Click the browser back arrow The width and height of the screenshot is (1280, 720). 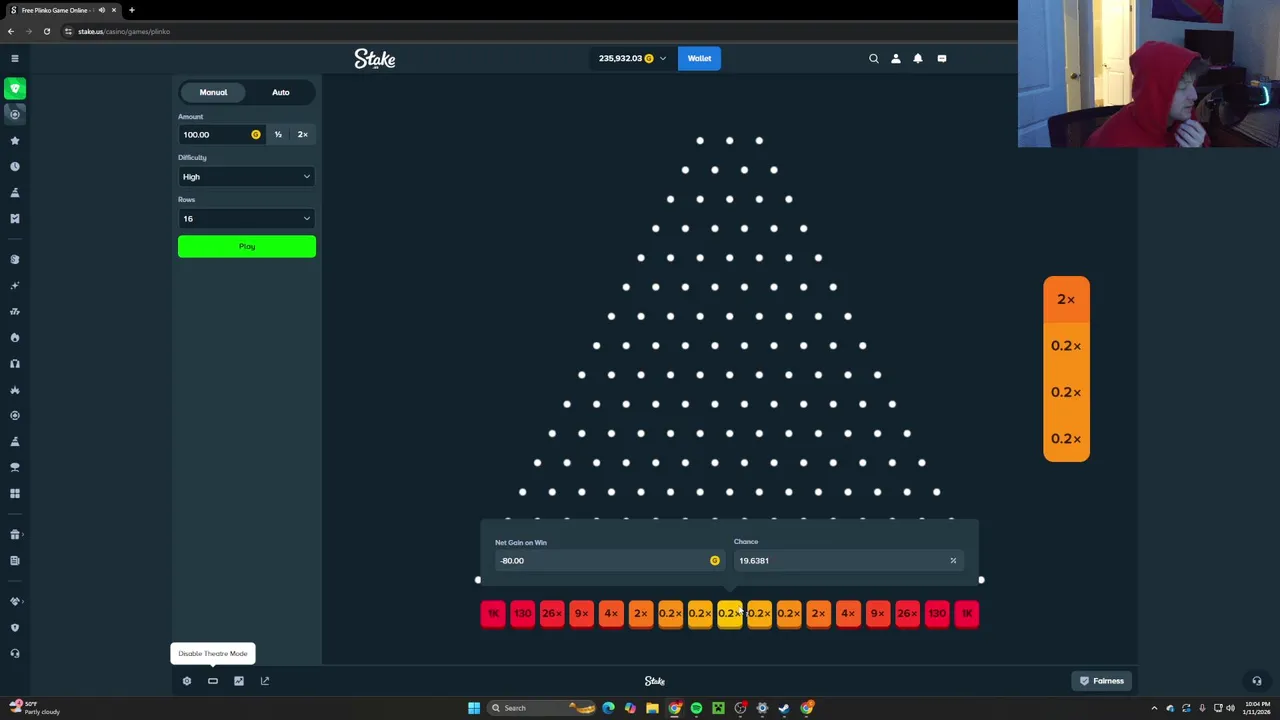pos(11,31)
